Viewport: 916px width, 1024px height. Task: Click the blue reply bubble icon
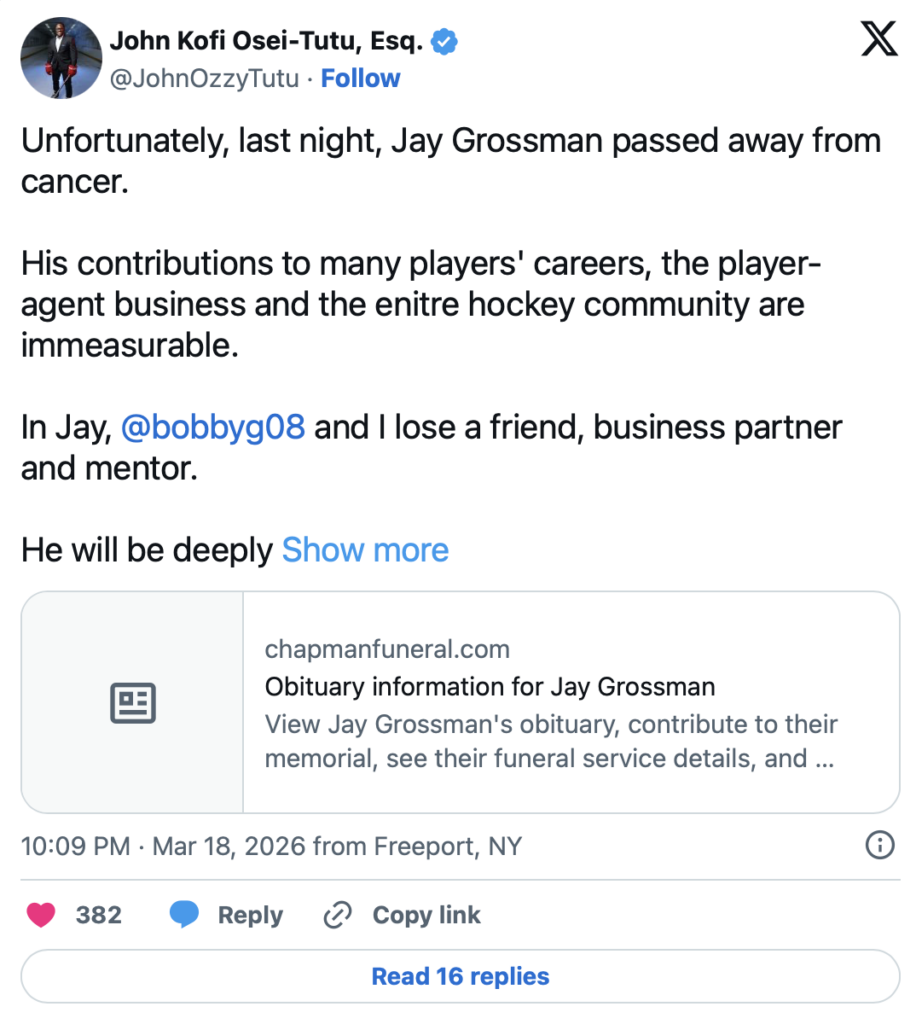coord(184,914)
